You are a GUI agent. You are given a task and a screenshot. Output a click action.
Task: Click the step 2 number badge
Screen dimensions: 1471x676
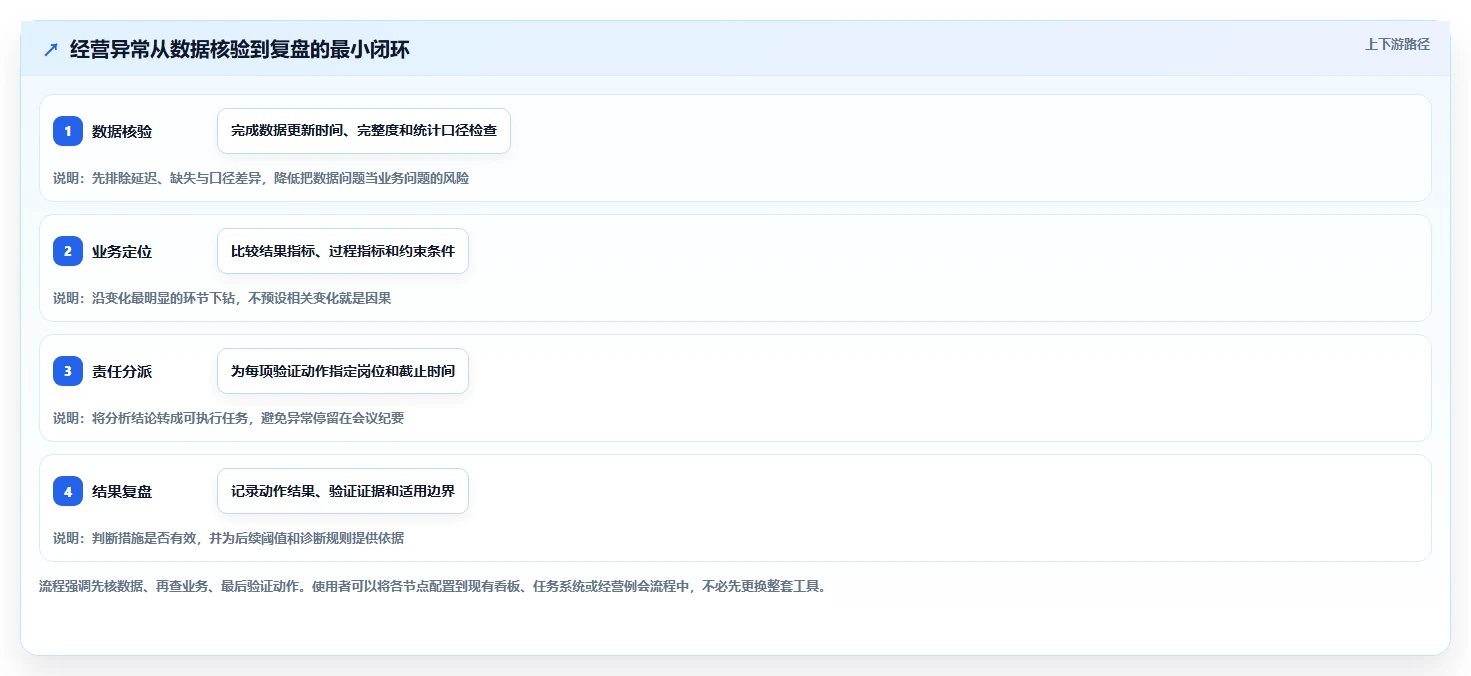click(x=68, y=251)
